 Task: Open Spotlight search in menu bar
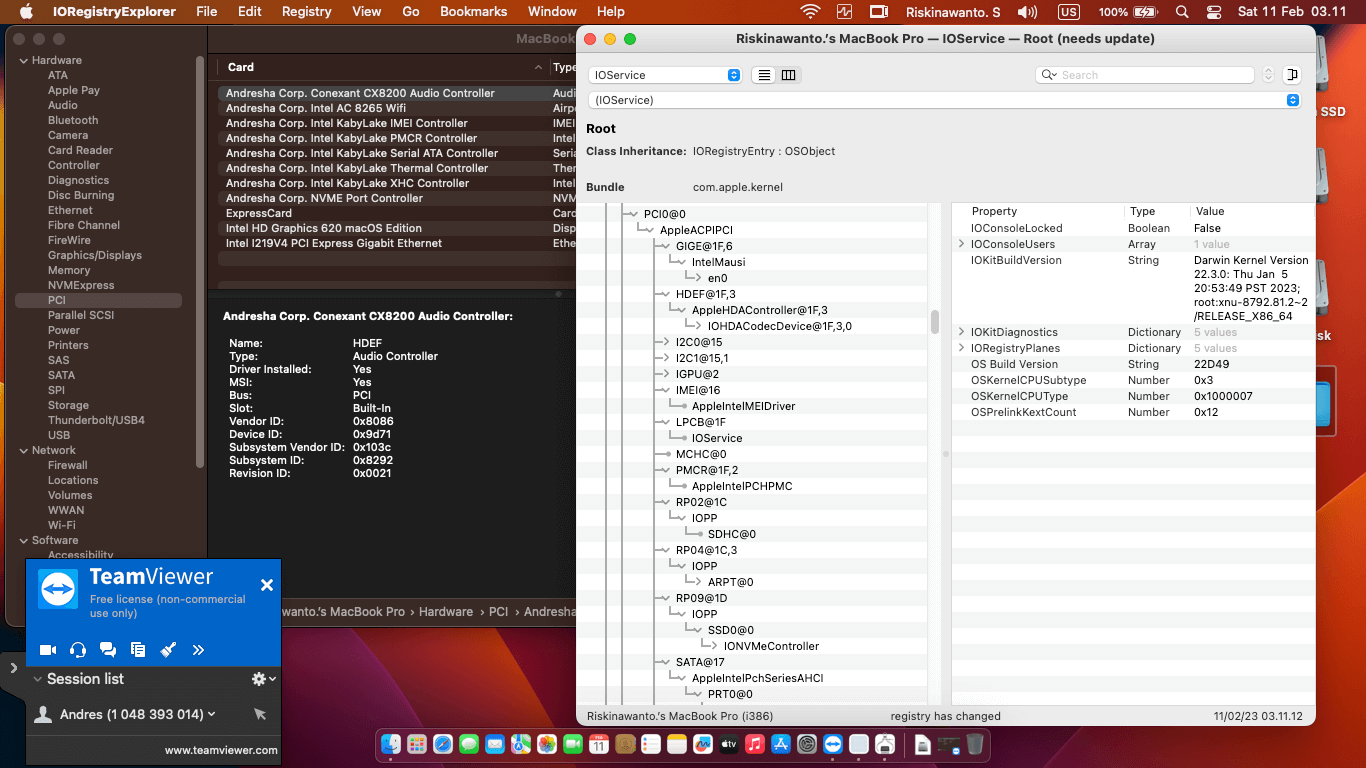coord(1182,12)
